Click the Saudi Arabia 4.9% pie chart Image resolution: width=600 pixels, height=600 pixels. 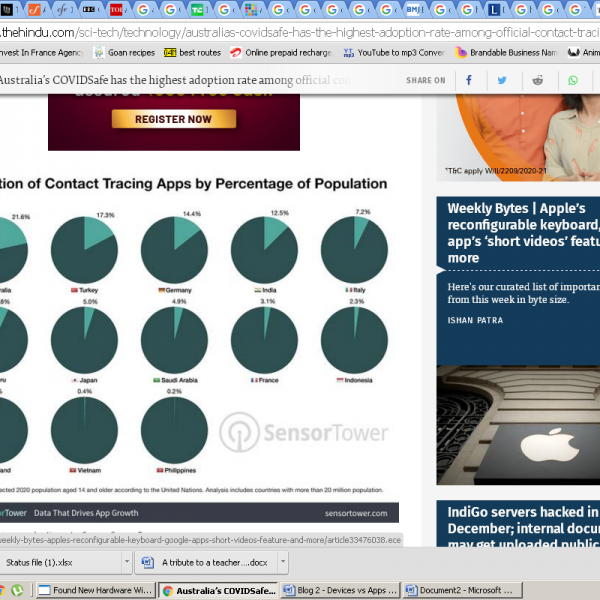click(x=174, y=340)
